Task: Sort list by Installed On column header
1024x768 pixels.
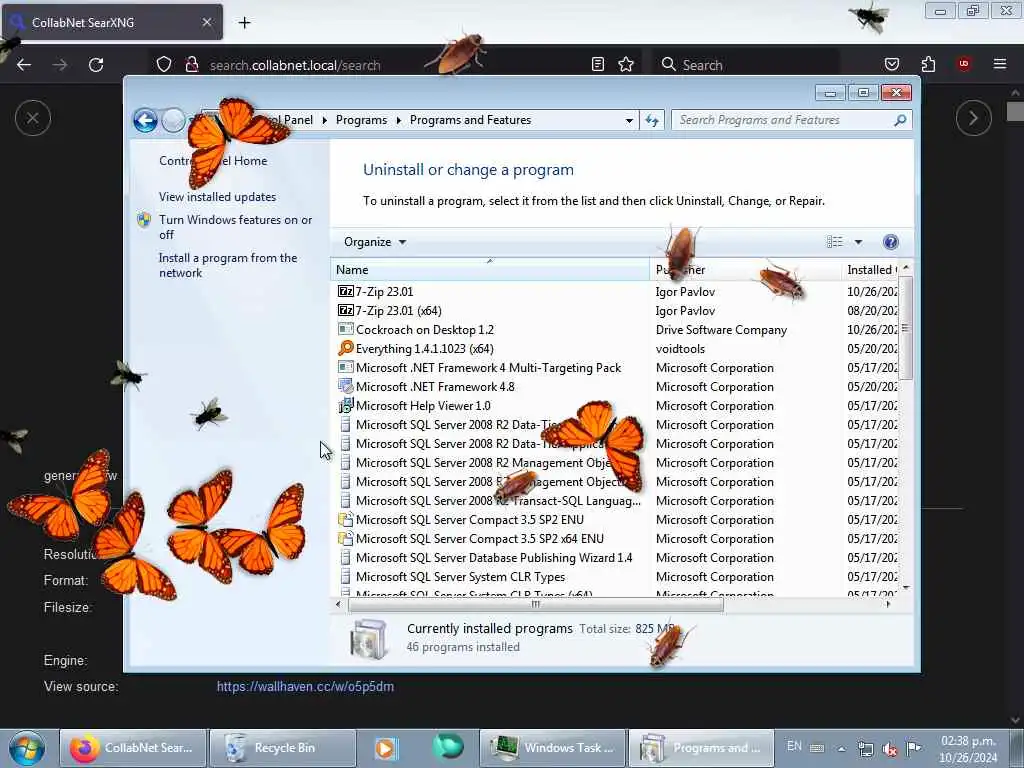Action: tap(871, 270)
